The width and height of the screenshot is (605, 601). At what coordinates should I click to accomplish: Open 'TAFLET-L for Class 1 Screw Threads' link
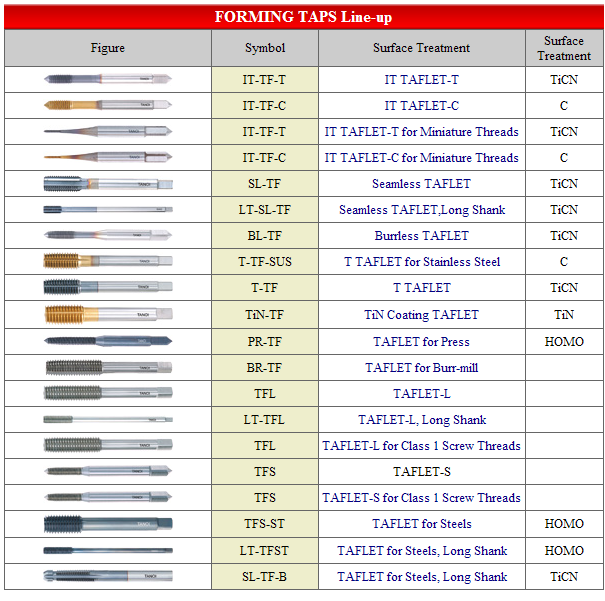421,446
